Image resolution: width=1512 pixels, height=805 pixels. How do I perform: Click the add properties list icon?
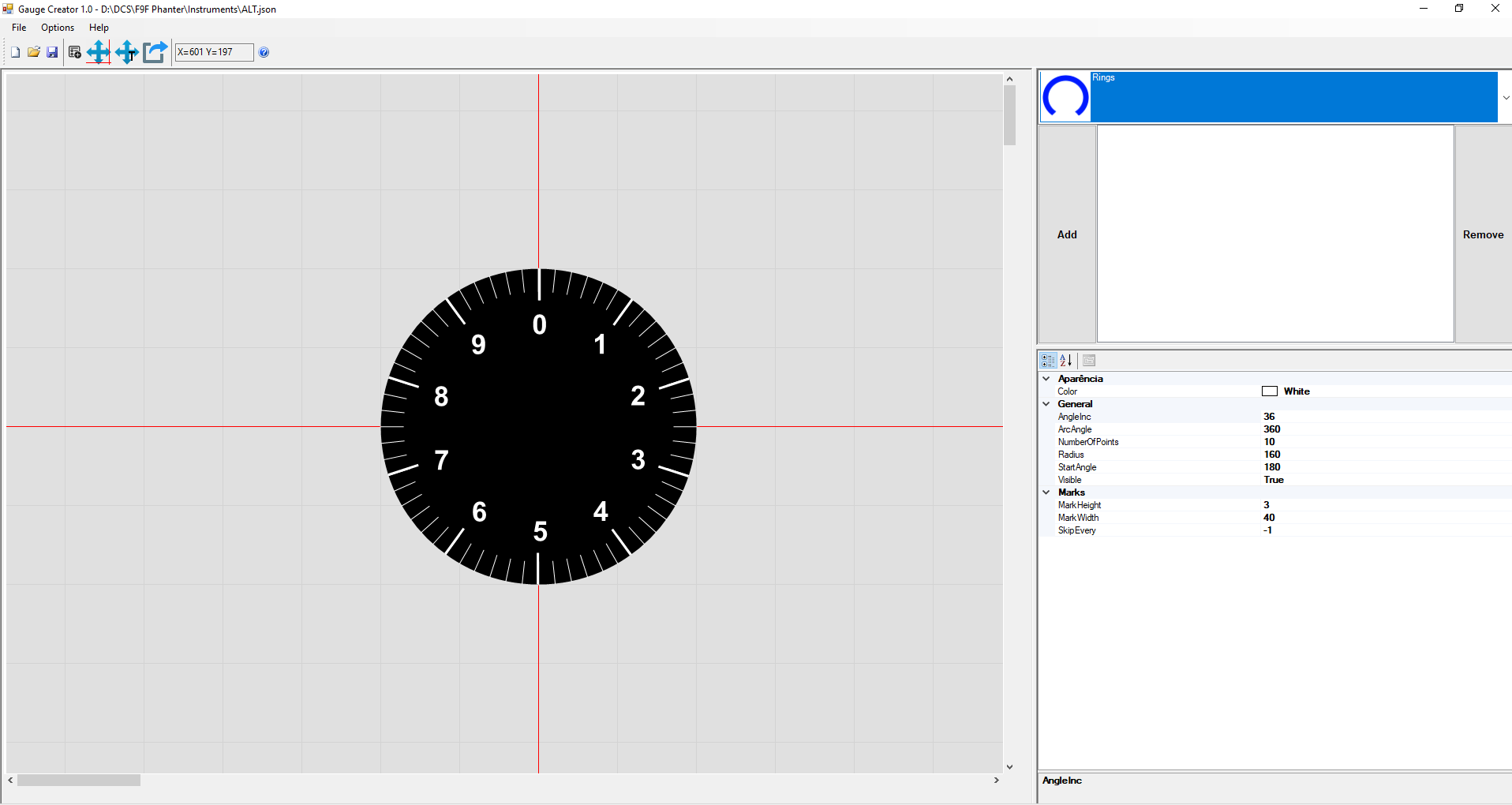[x=75, y=52]
